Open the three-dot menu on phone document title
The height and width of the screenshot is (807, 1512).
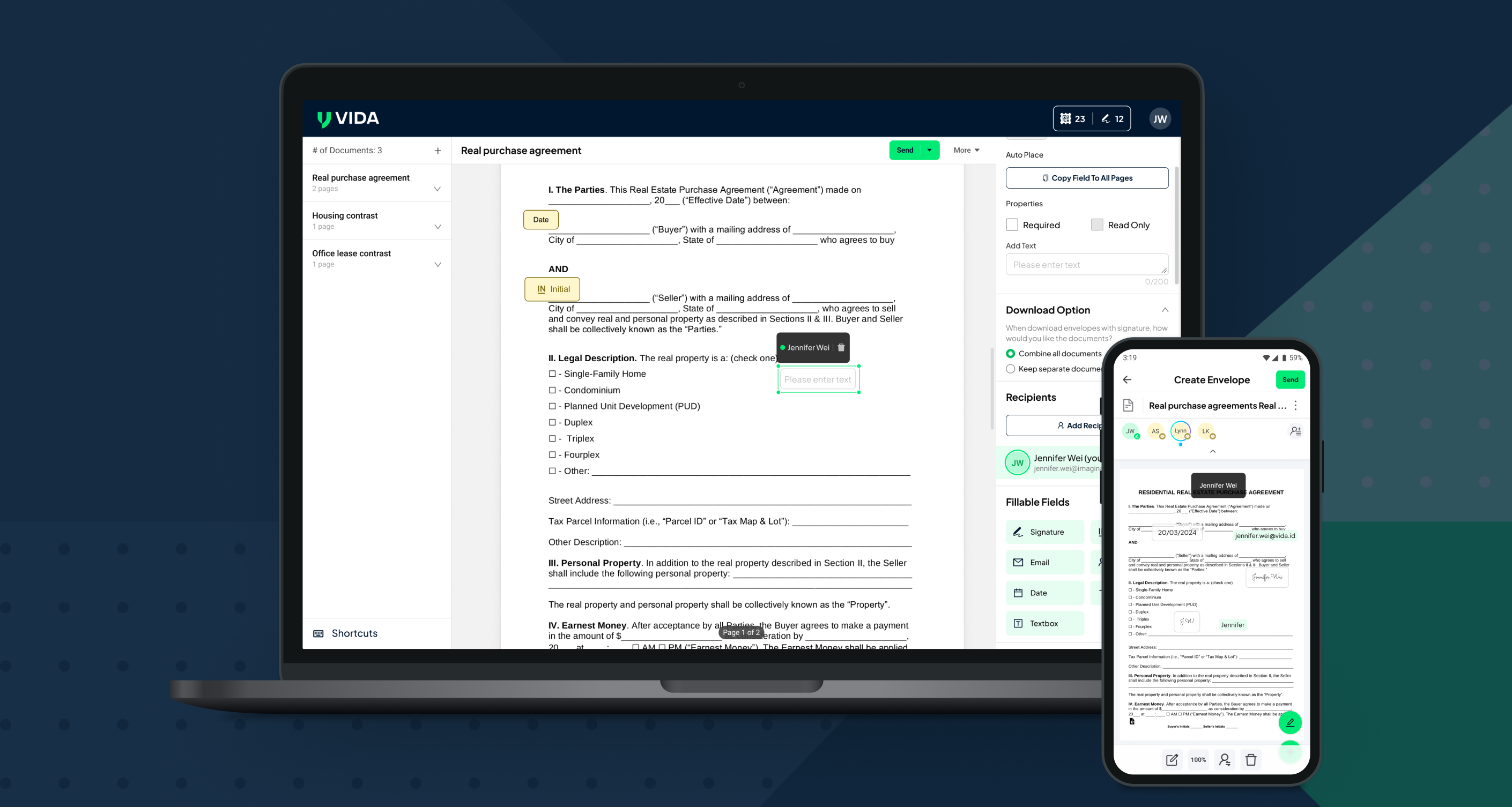pyautogui.click(x=1295, y=406)
